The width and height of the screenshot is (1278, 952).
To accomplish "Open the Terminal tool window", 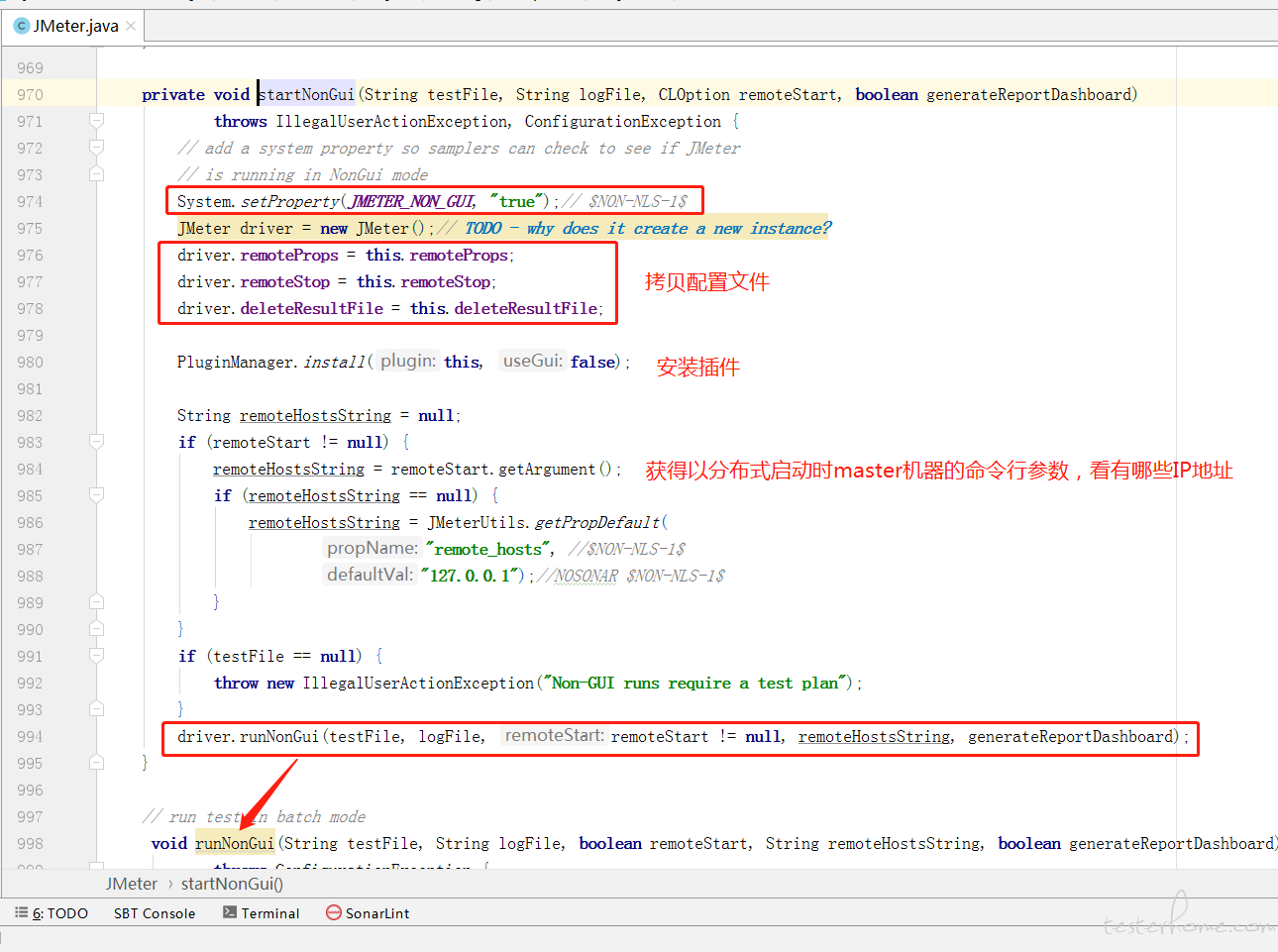I will click(x=261, y=913).
